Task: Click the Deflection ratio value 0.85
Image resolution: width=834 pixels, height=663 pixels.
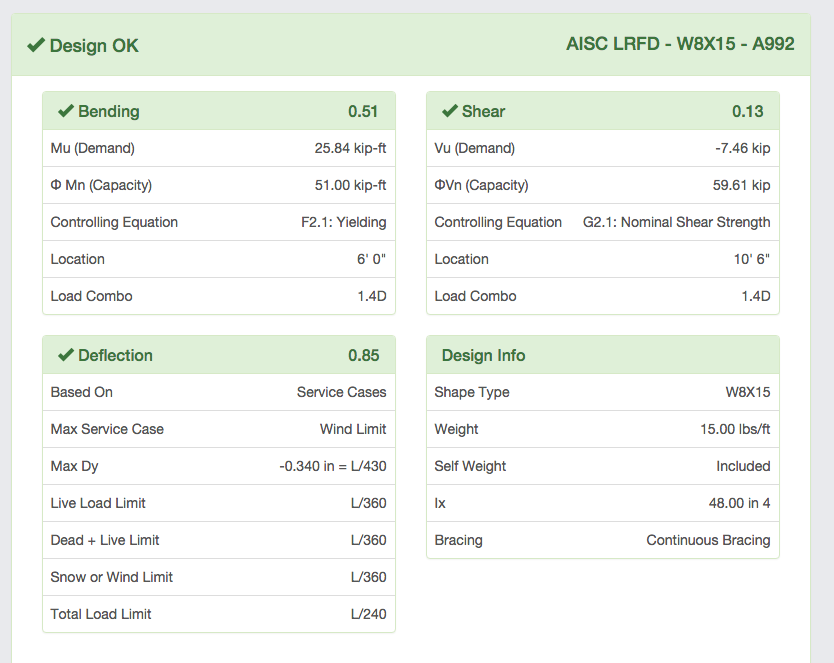Action: coord(363,355)
